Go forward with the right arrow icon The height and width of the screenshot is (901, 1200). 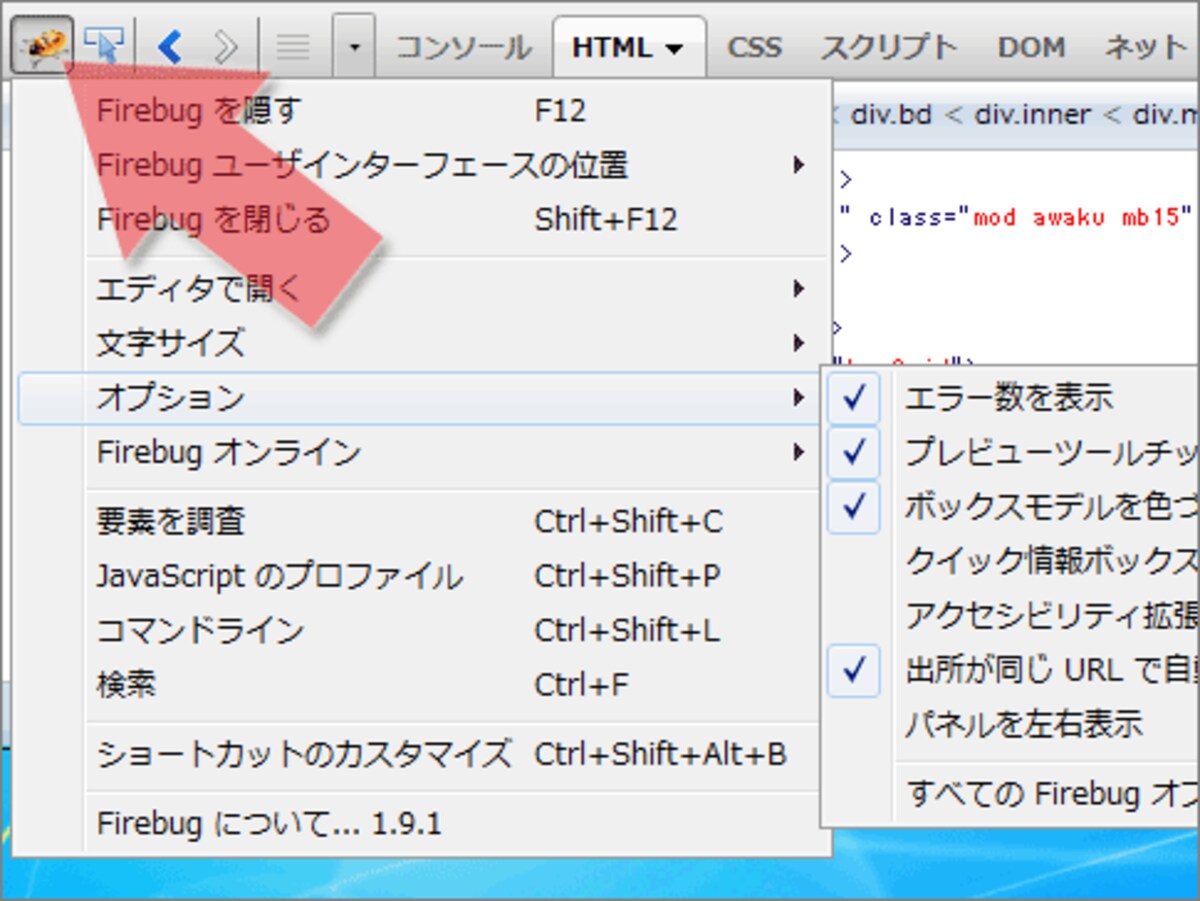225,46
